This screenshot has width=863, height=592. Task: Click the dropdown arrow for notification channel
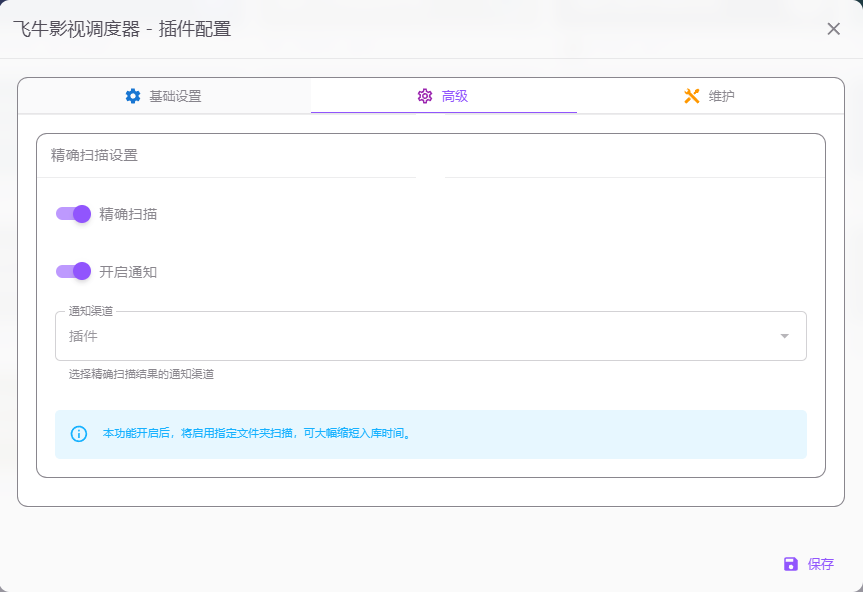[x=784, y=336]
